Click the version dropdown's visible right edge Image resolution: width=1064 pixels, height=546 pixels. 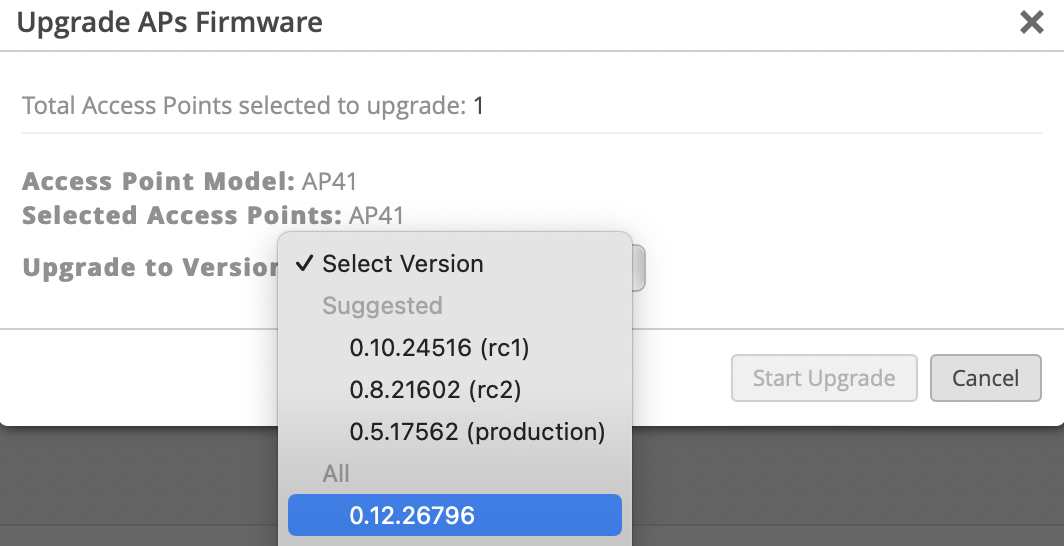[x=639, y=268]
